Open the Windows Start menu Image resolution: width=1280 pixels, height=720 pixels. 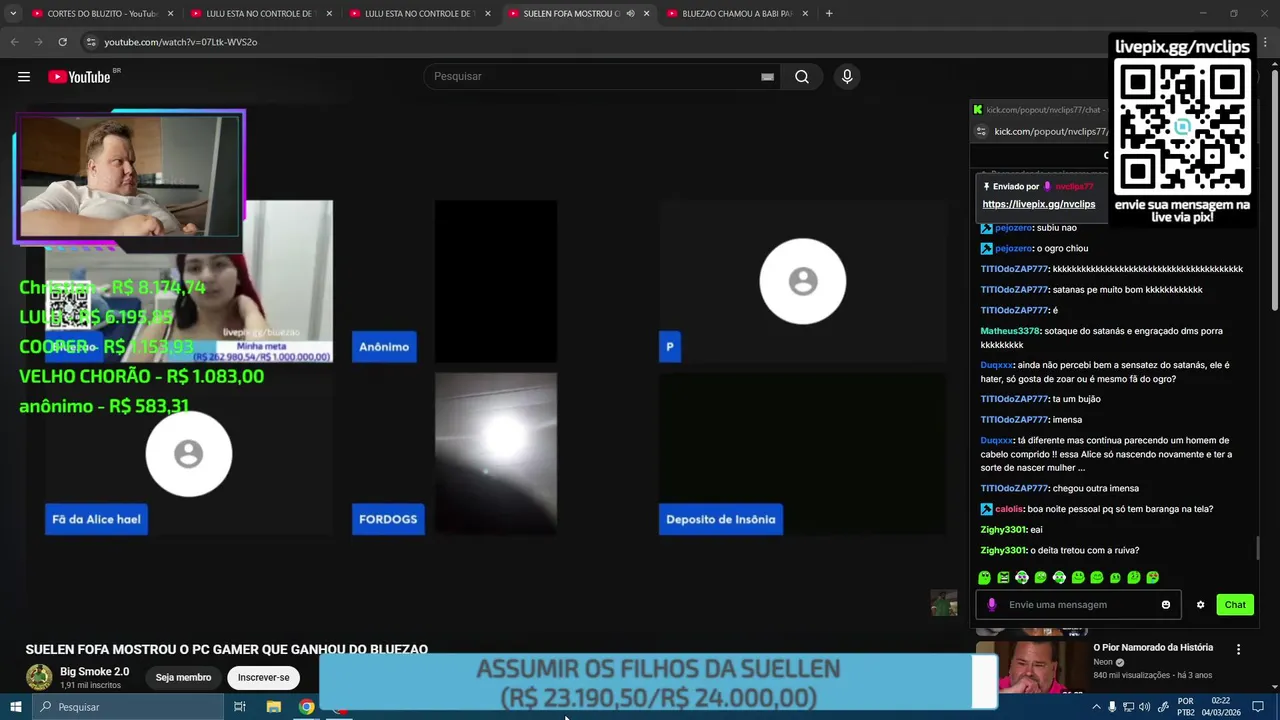(16, 707)
